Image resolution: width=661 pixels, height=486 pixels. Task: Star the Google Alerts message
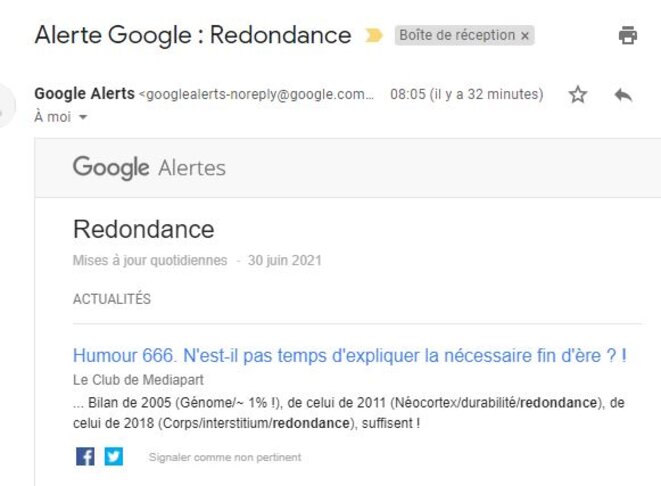(578, 94)
